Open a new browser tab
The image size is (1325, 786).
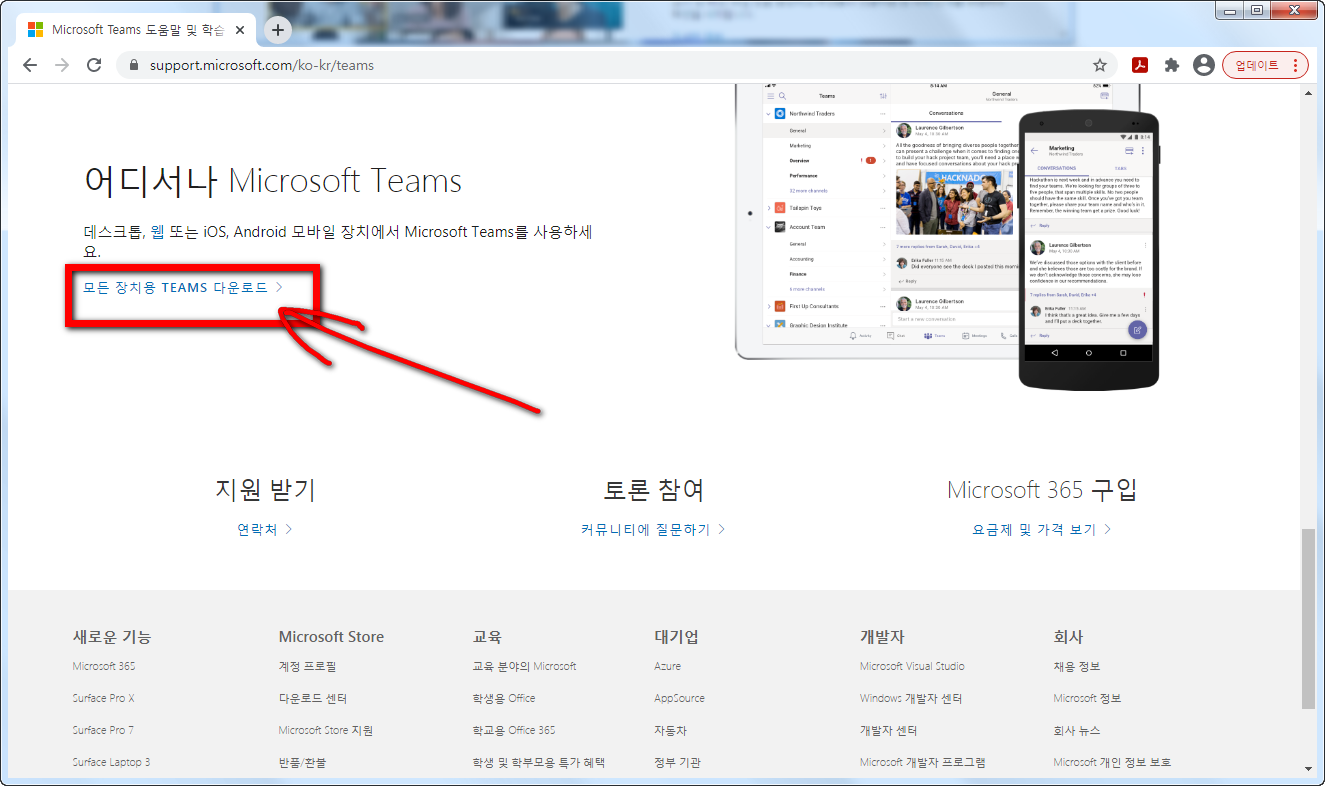pos(277,30)
